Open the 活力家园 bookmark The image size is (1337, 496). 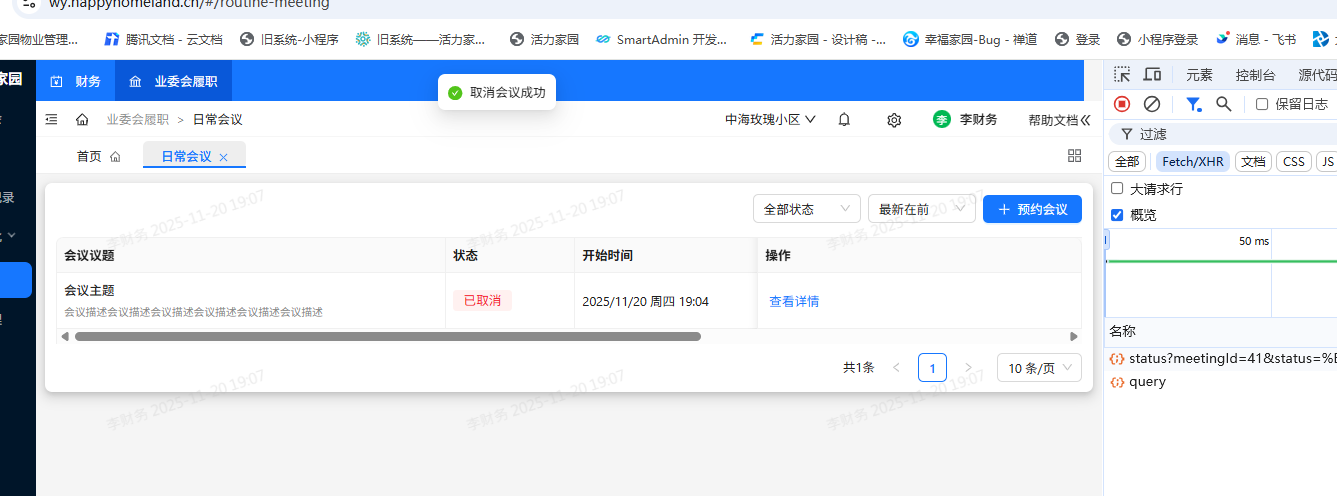(544, 40)
